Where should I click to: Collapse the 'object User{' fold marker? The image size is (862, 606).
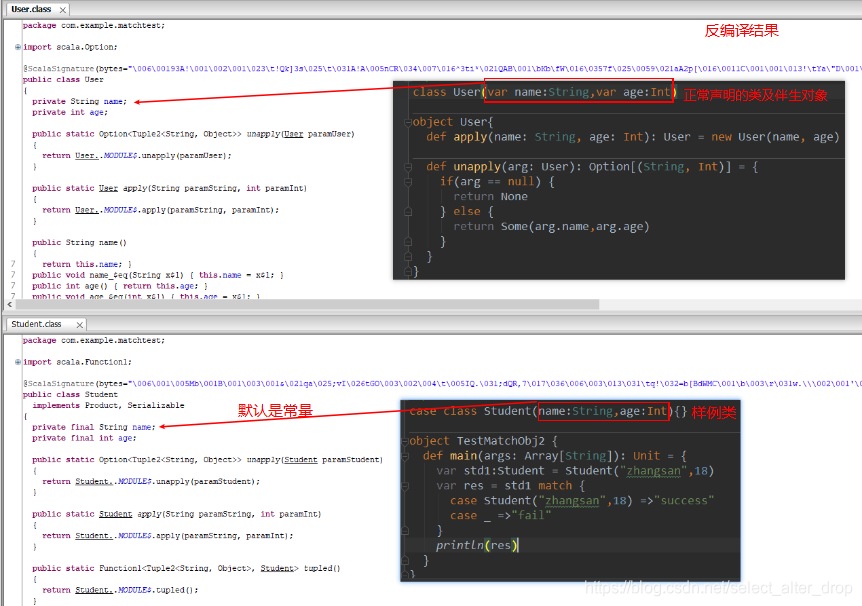pyautogui.click(x=408, y=122)
